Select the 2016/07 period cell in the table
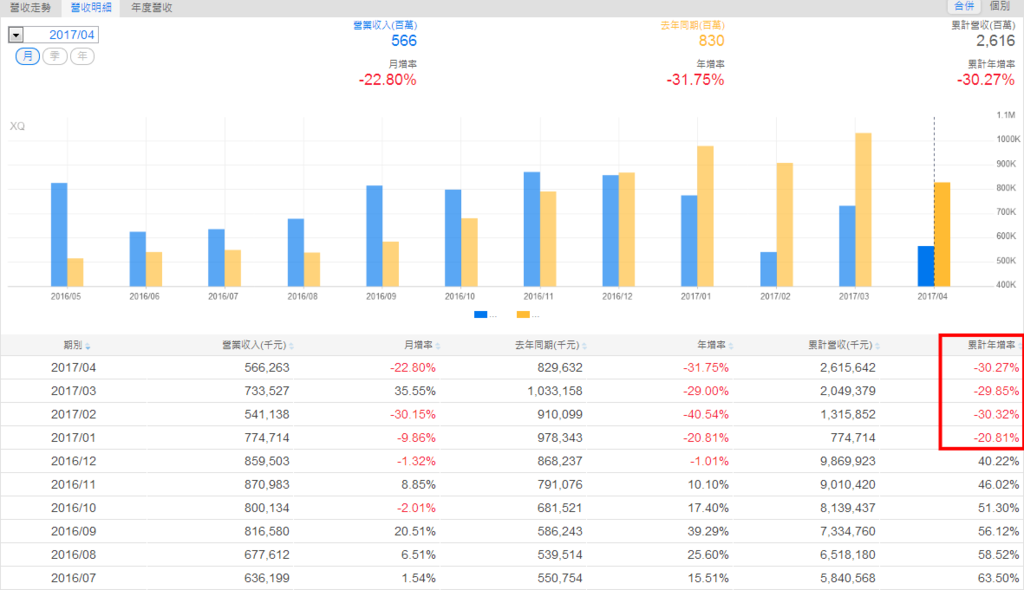The width and height of the screenshot is (1024, 590). 73,578
